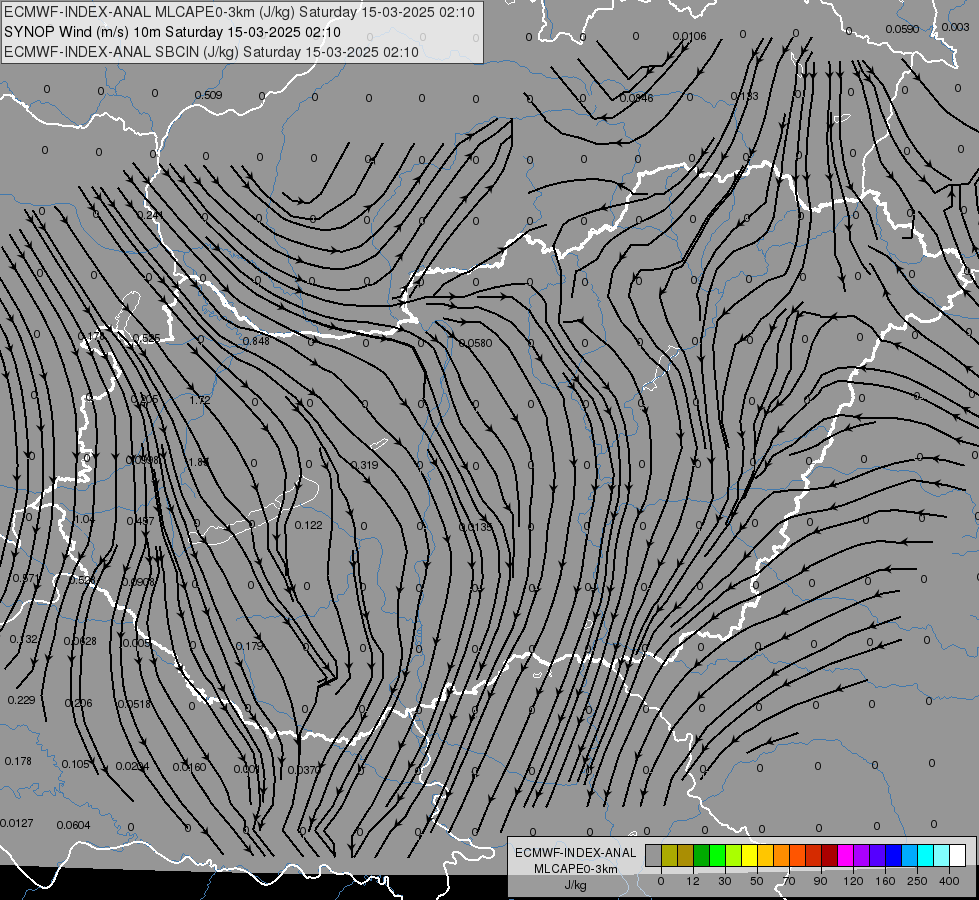
Task: Click the 0.229 grid value
Action: pyautogui.click(x=21, y=700)
